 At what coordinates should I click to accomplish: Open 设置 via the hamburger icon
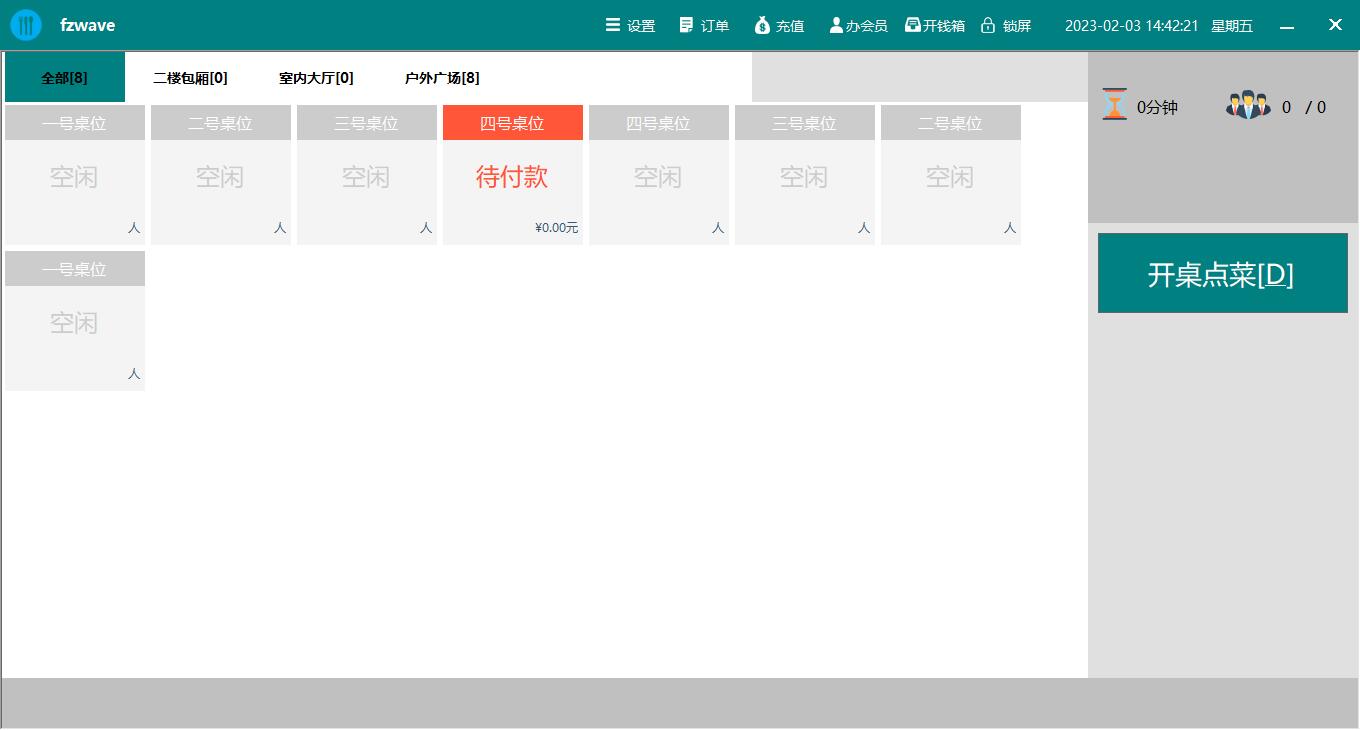pyautogui.click(x=613, y=25)
